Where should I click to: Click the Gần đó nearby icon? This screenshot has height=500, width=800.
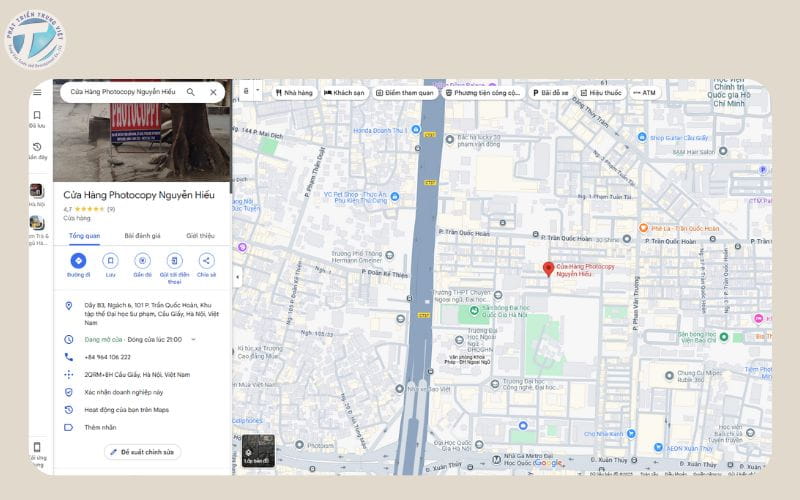click(x=142, y=261)
